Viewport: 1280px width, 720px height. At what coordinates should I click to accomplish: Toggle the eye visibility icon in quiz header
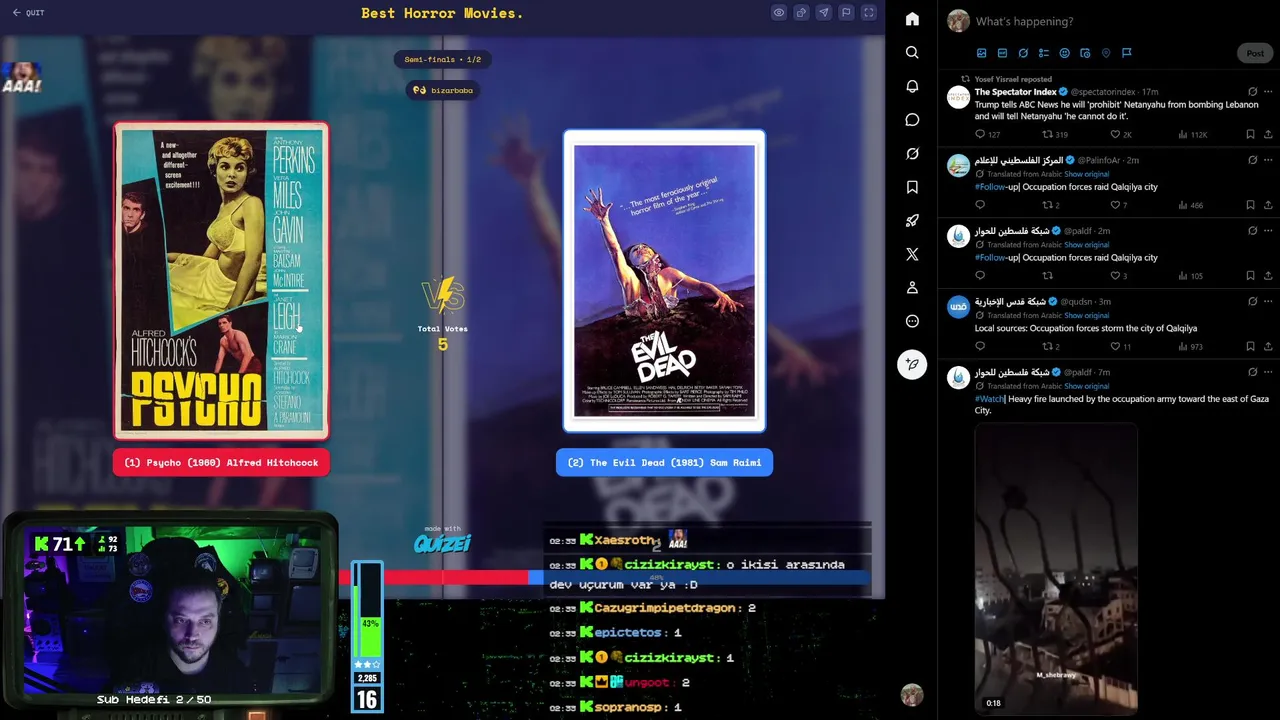tap(779, 13)
